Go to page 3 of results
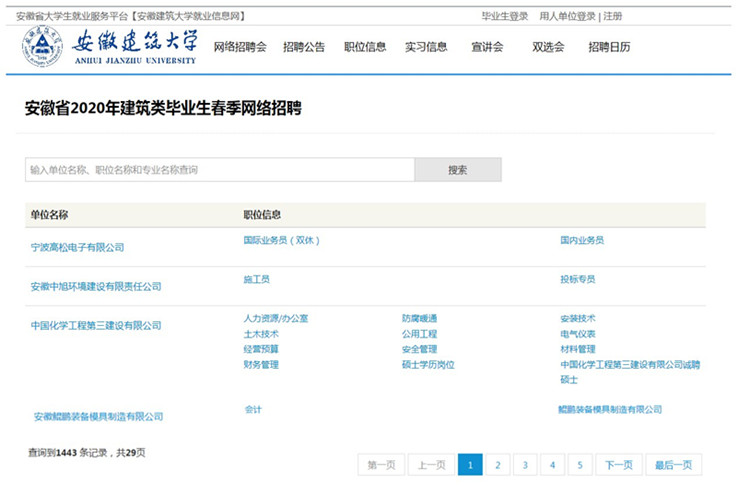Viewport: 737px width, 486px height. point(525,465)
